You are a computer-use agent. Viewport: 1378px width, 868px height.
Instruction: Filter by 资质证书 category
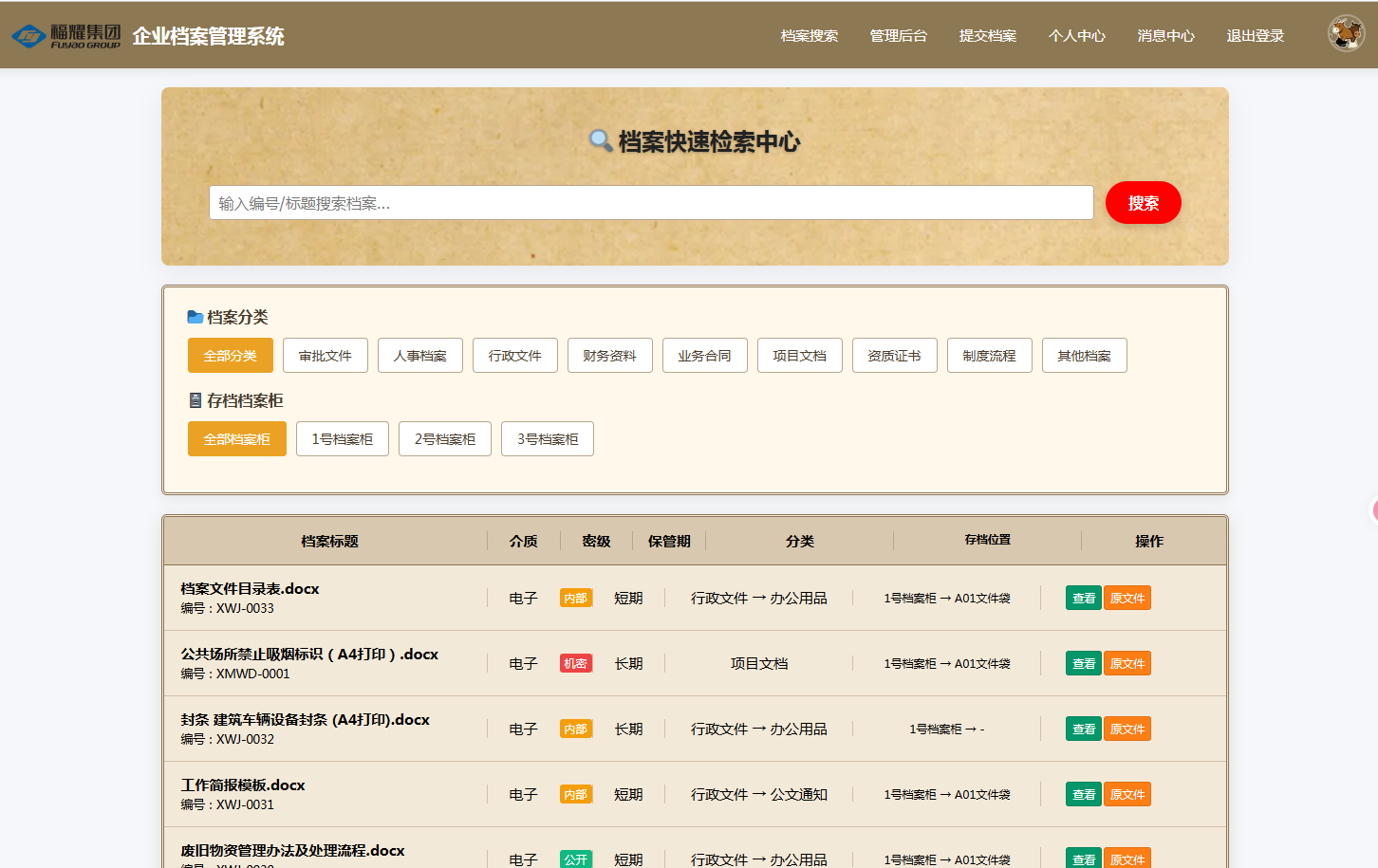[895, 356]
